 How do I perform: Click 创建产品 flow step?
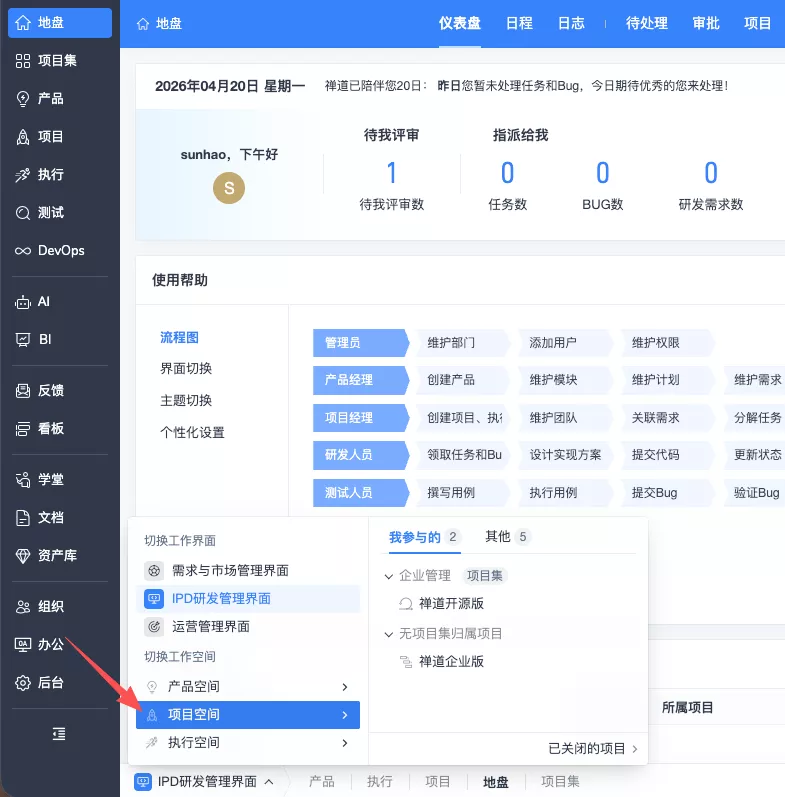click(x=462, y=380)
